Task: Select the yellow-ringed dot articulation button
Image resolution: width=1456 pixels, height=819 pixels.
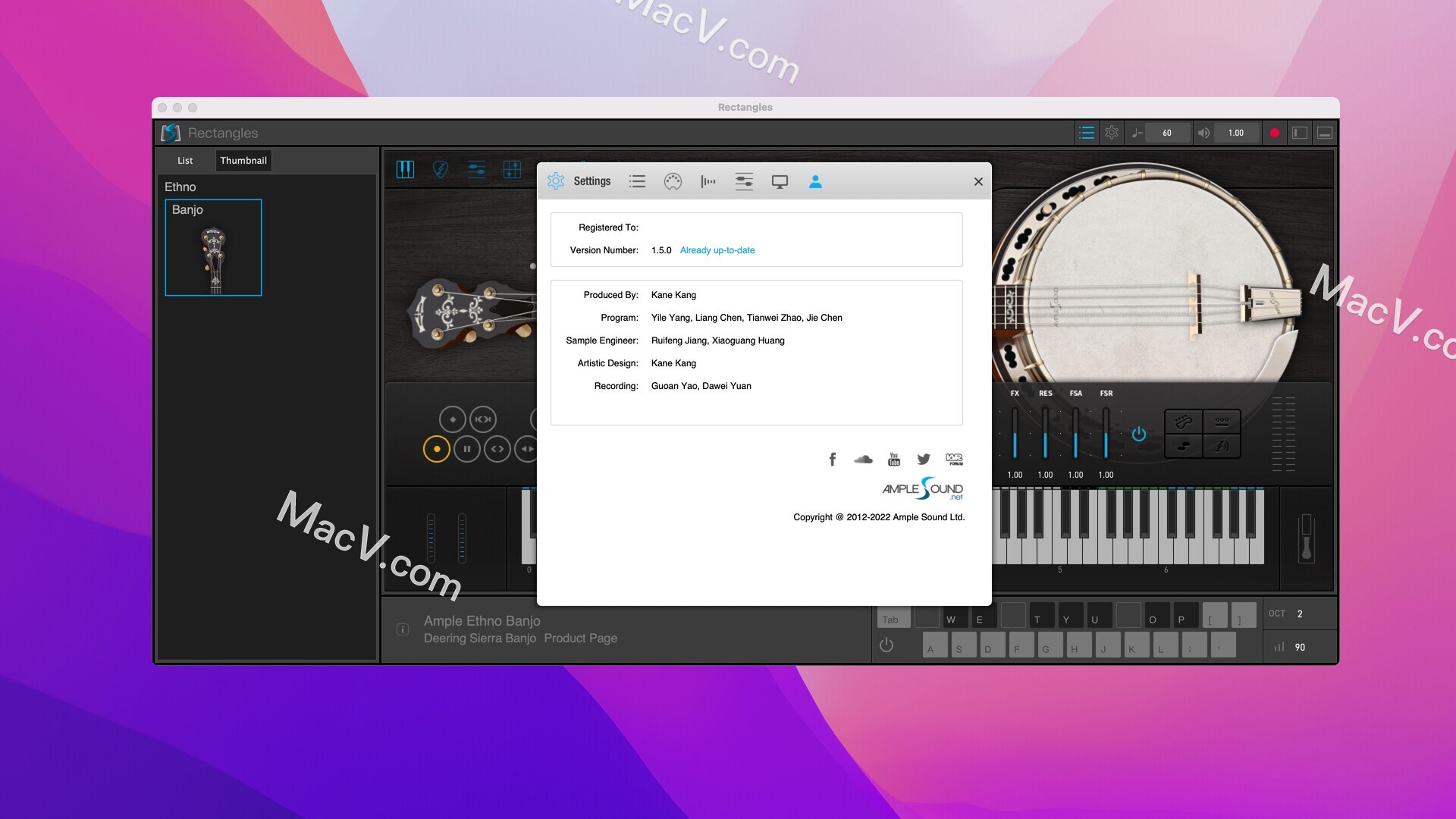Action: point(436,449)
